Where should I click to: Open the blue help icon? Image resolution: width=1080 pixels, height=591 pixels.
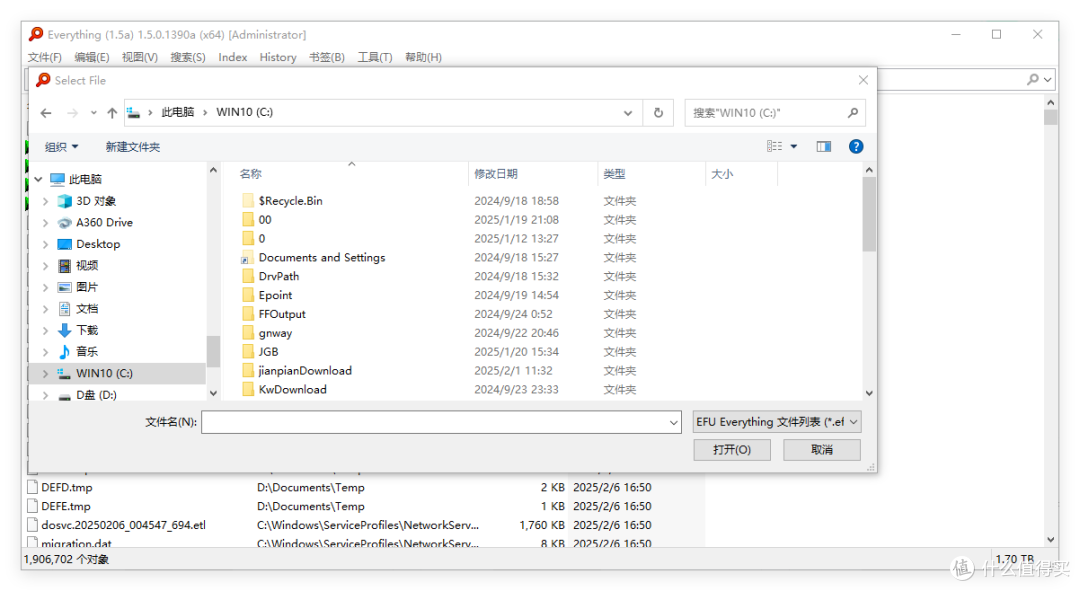click(x=856, y=146)
